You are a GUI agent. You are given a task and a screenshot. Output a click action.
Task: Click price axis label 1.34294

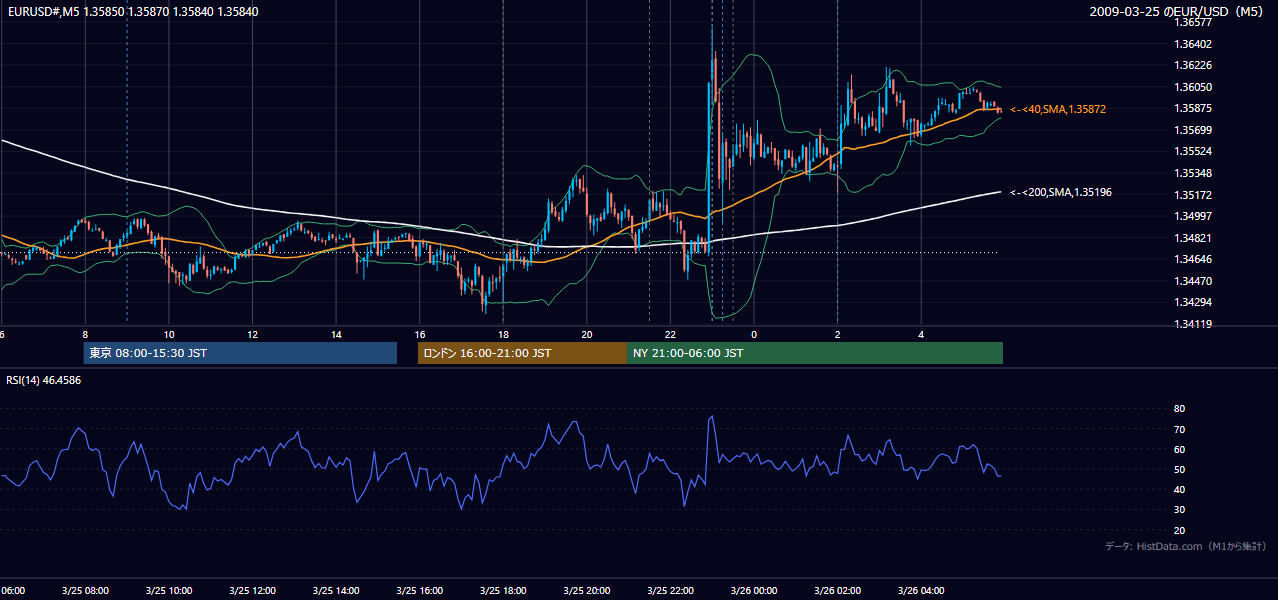tap(1194, 302)
